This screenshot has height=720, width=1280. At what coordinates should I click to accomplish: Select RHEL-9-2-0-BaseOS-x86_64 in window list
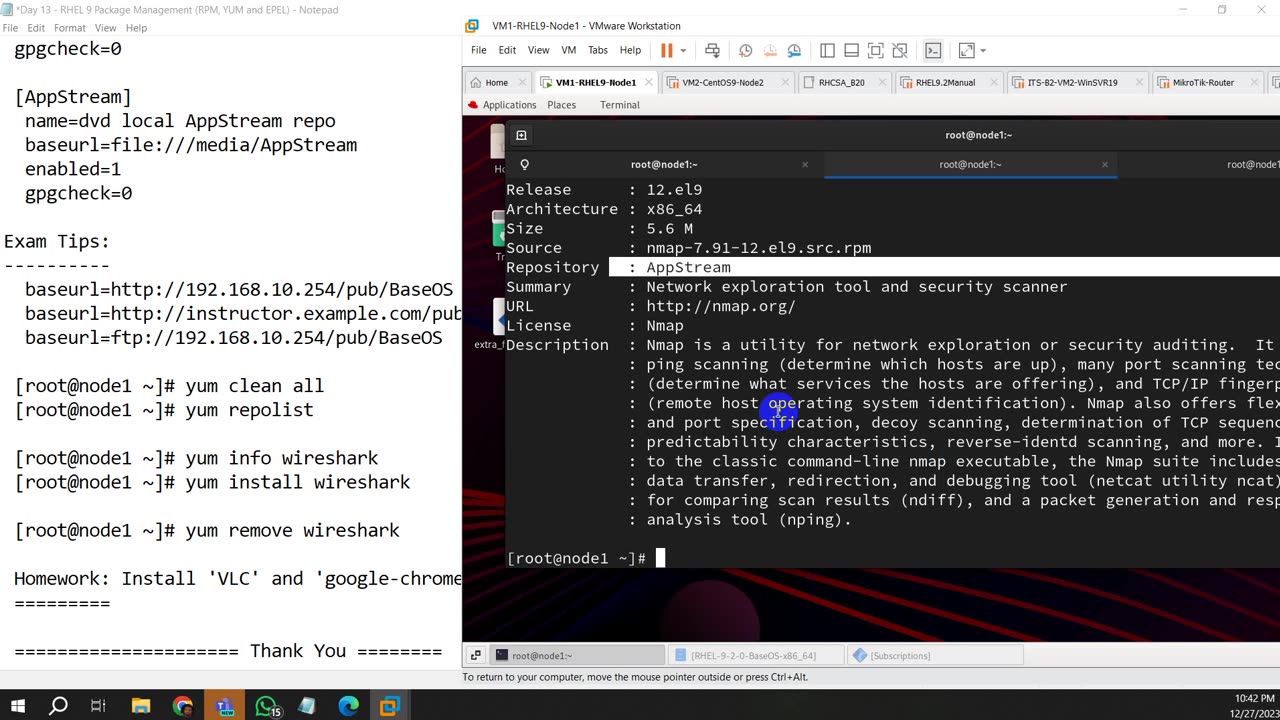pyautogui.click(x=755, y=655)
